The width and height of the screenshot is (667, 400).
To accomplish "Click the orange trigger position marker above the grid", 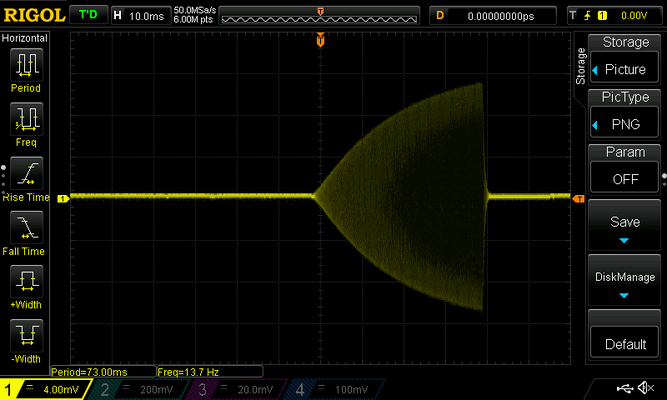I will point(320,40).
